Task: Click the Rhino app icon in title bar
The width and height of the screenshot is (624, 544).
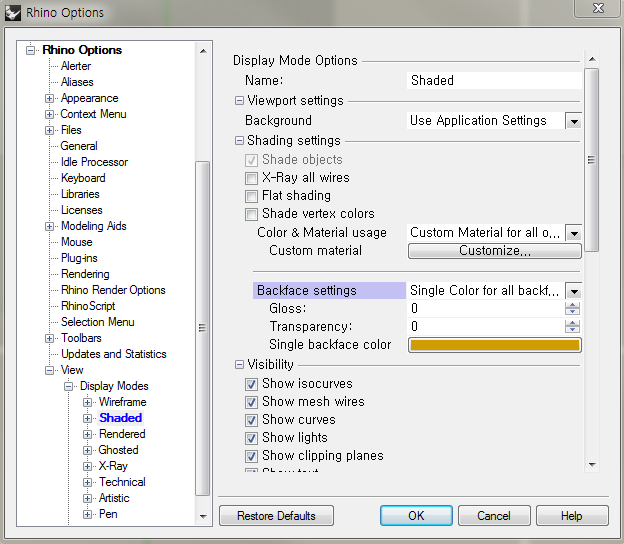Action: pyautogui.click(x=12, y=12)
